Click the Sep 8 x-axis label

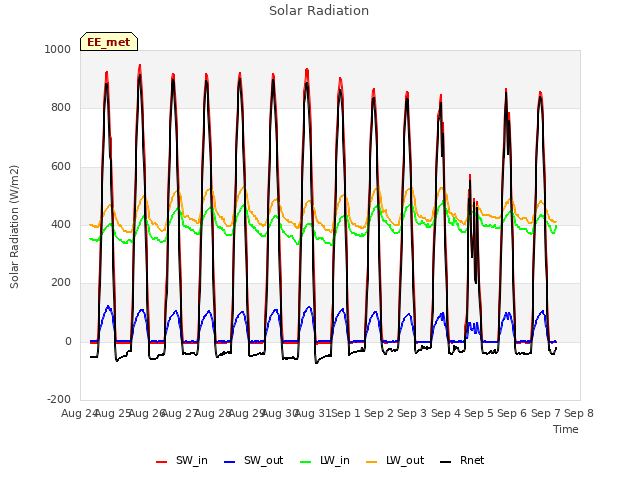[579, 413]
